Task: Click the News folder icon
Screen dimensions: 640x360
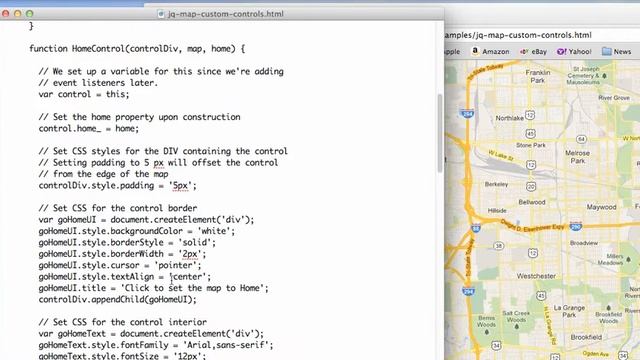Action: [x=607, y=51]
